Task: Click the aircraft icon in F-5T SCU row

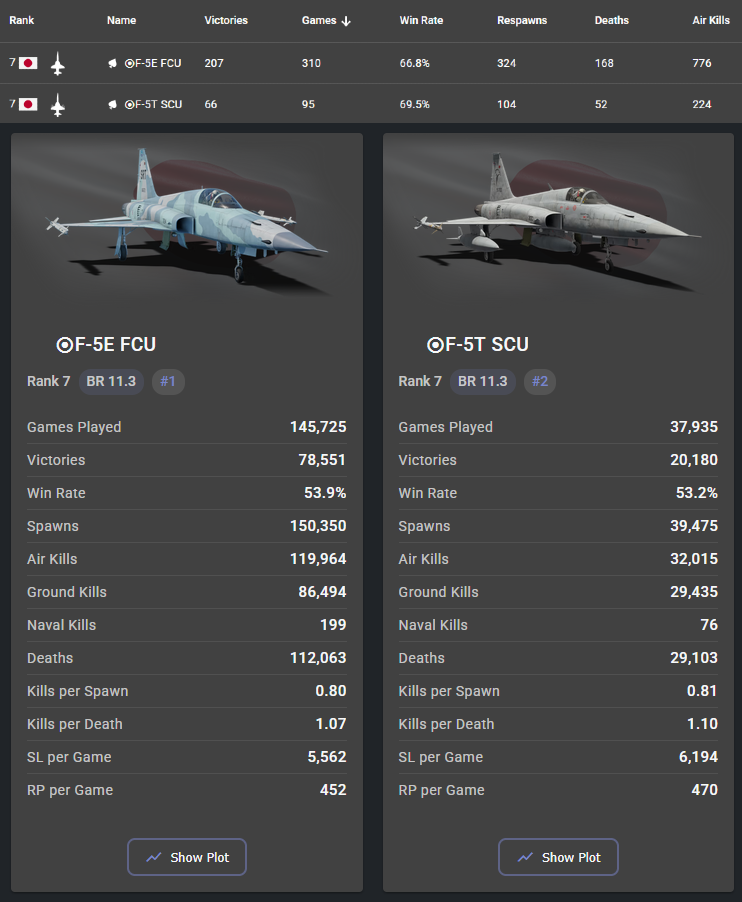Action: click(58, 105)
